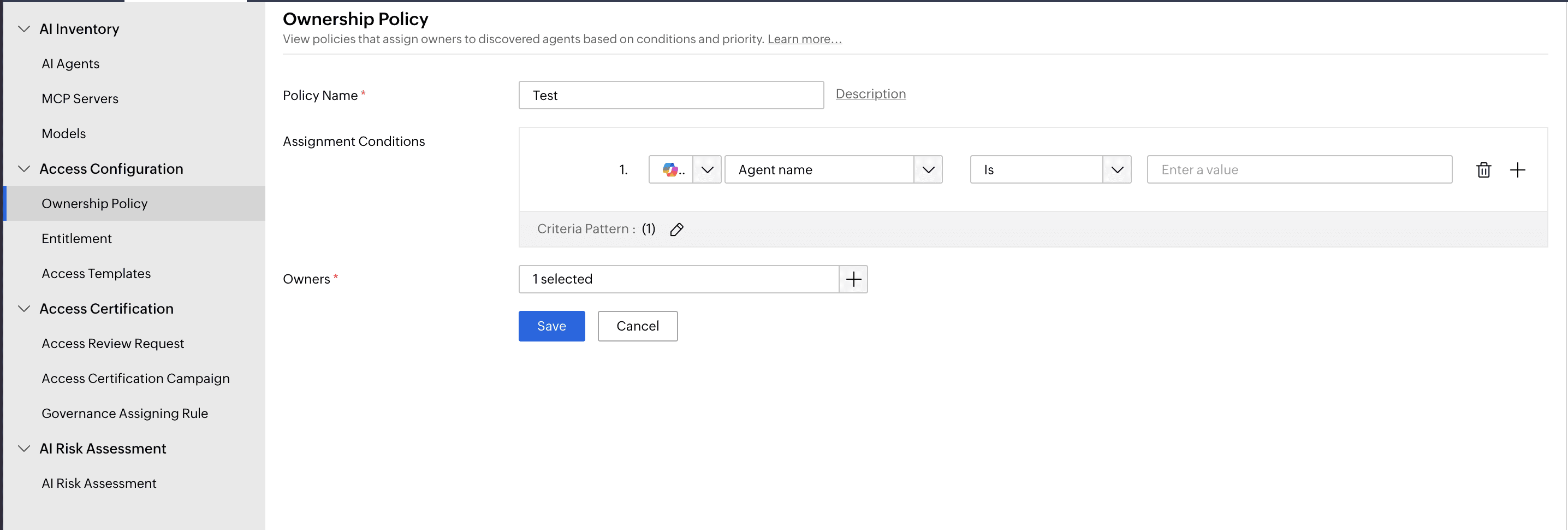
Task: Open the Entitlement page
Action: (x=76, y=239)
